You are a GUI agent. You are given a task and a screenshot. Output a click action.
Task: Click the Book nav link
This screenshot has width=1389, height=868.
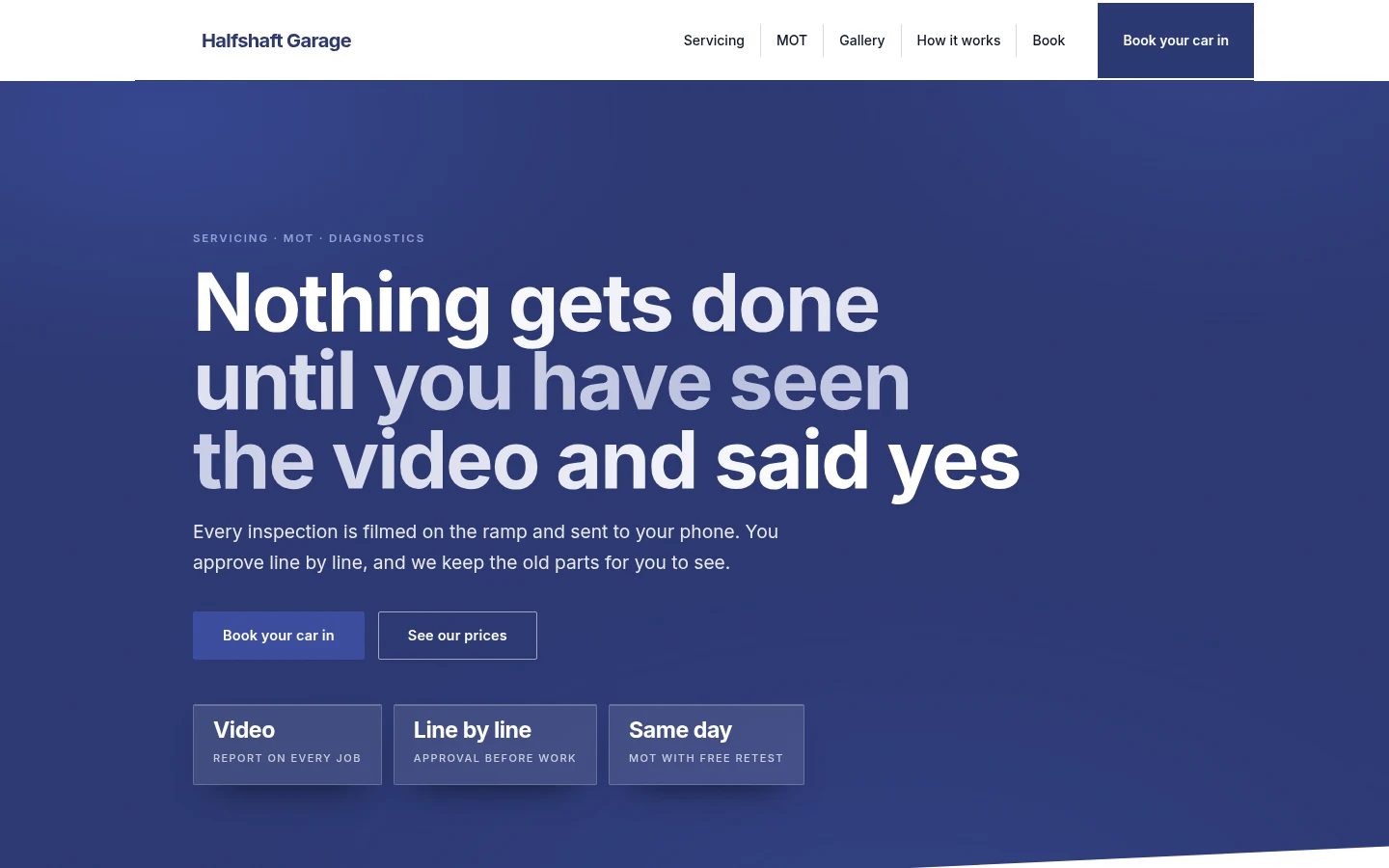coord(1049,41)
